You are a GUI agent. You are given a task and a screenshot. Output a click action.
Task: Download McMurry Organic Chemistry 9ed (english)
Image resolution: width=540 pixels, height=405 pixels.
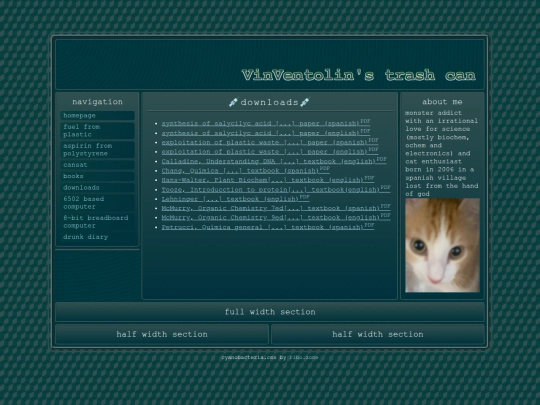click(276, 217)
